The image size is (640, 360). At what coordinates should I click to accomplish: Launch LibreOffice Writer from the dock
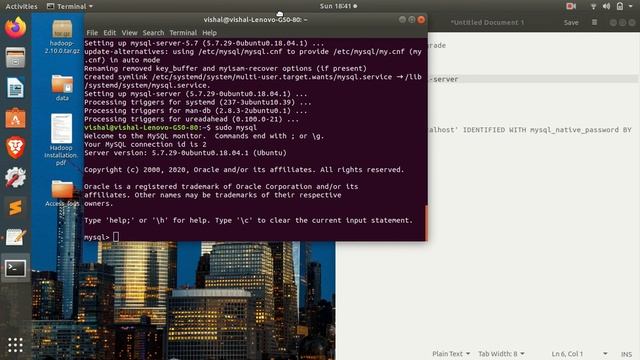(x=16, y=87)
